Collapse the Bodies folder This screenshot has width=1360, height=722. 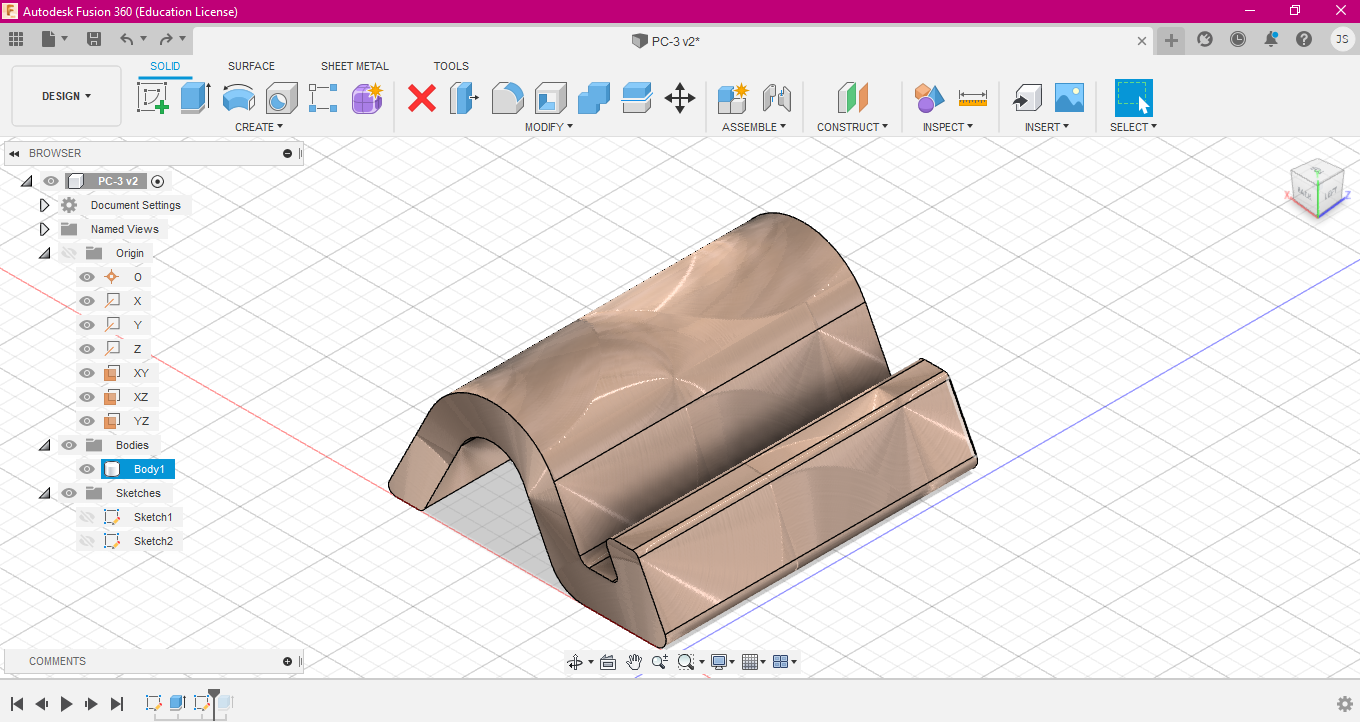coord(44,445)
